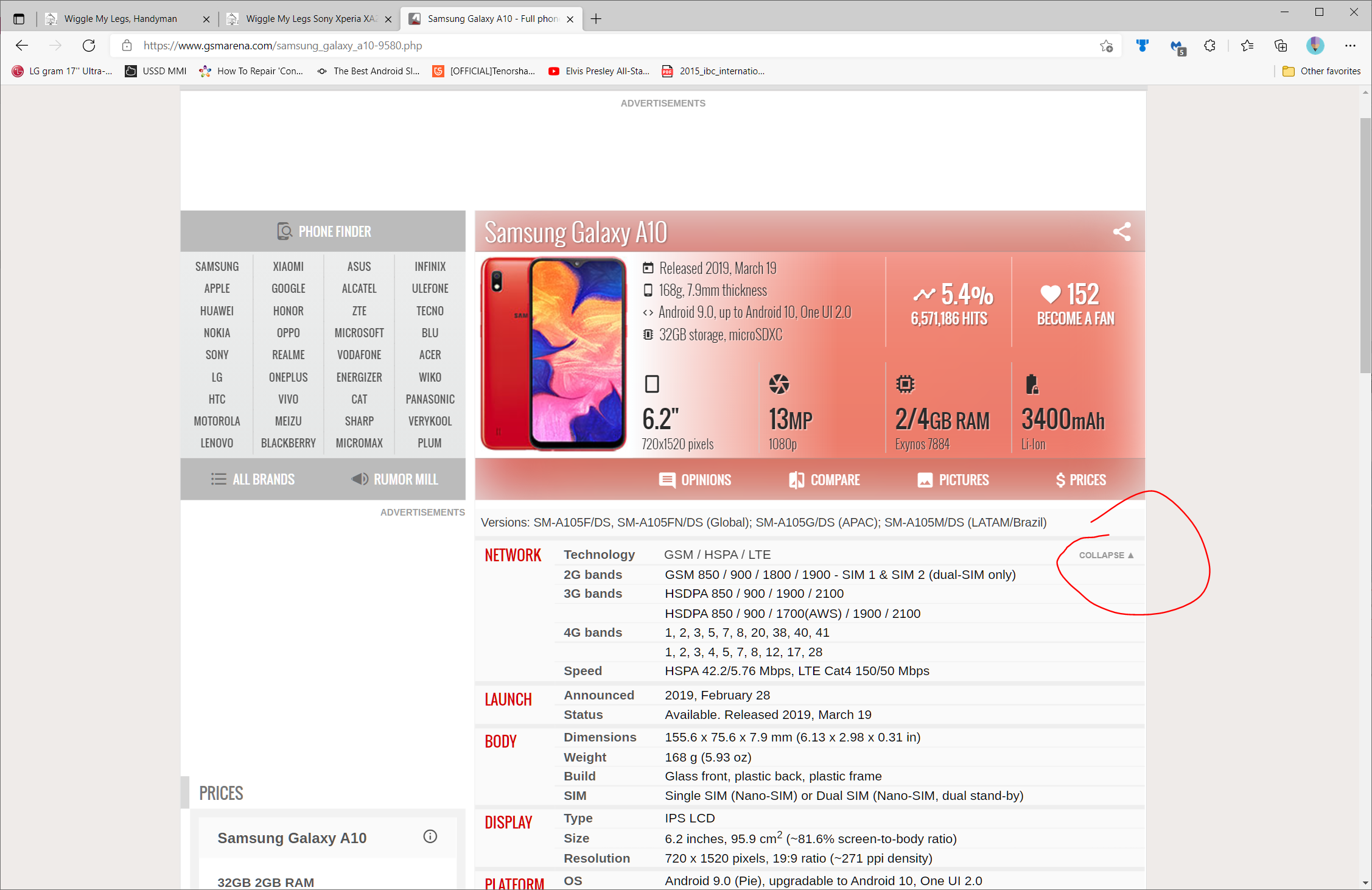Image resolution: width=1372 pixels, height=890 pixels.
Task: Open the user profile avatar
Action: 1315,46
